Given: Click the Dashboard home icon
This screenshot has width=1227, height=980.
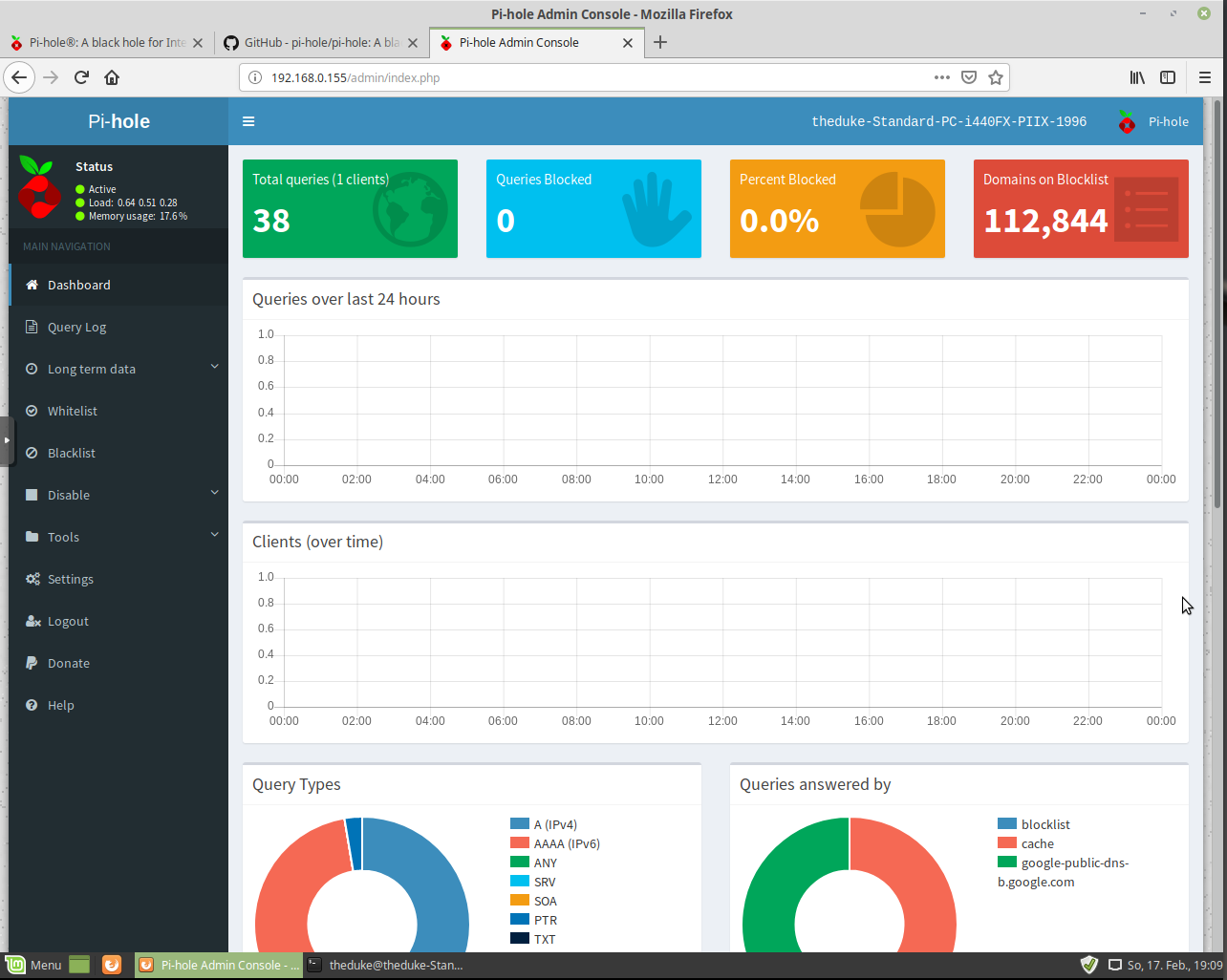Looking at the screenshot, I should 32,285.
